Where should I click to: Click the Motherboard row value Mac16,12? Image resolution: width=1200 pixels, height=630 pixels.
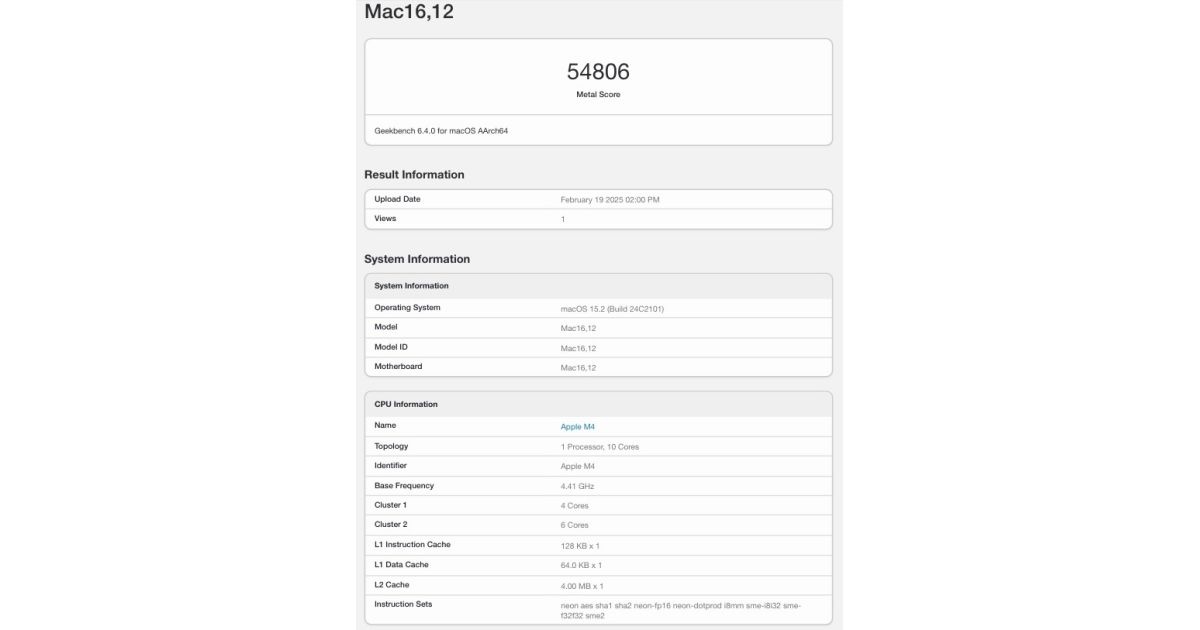[578, 368]
